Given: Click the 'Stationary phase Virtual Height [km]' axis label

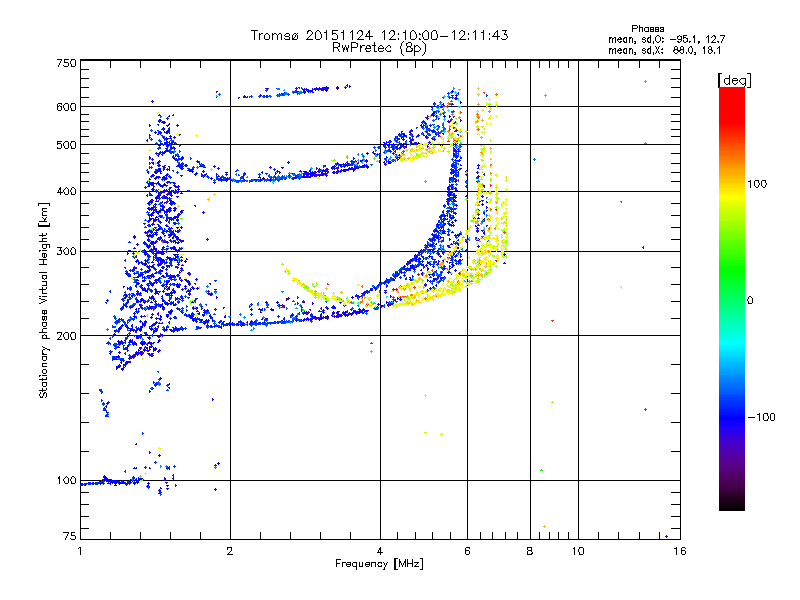Looking at the screenshot, I should point(44,300).
